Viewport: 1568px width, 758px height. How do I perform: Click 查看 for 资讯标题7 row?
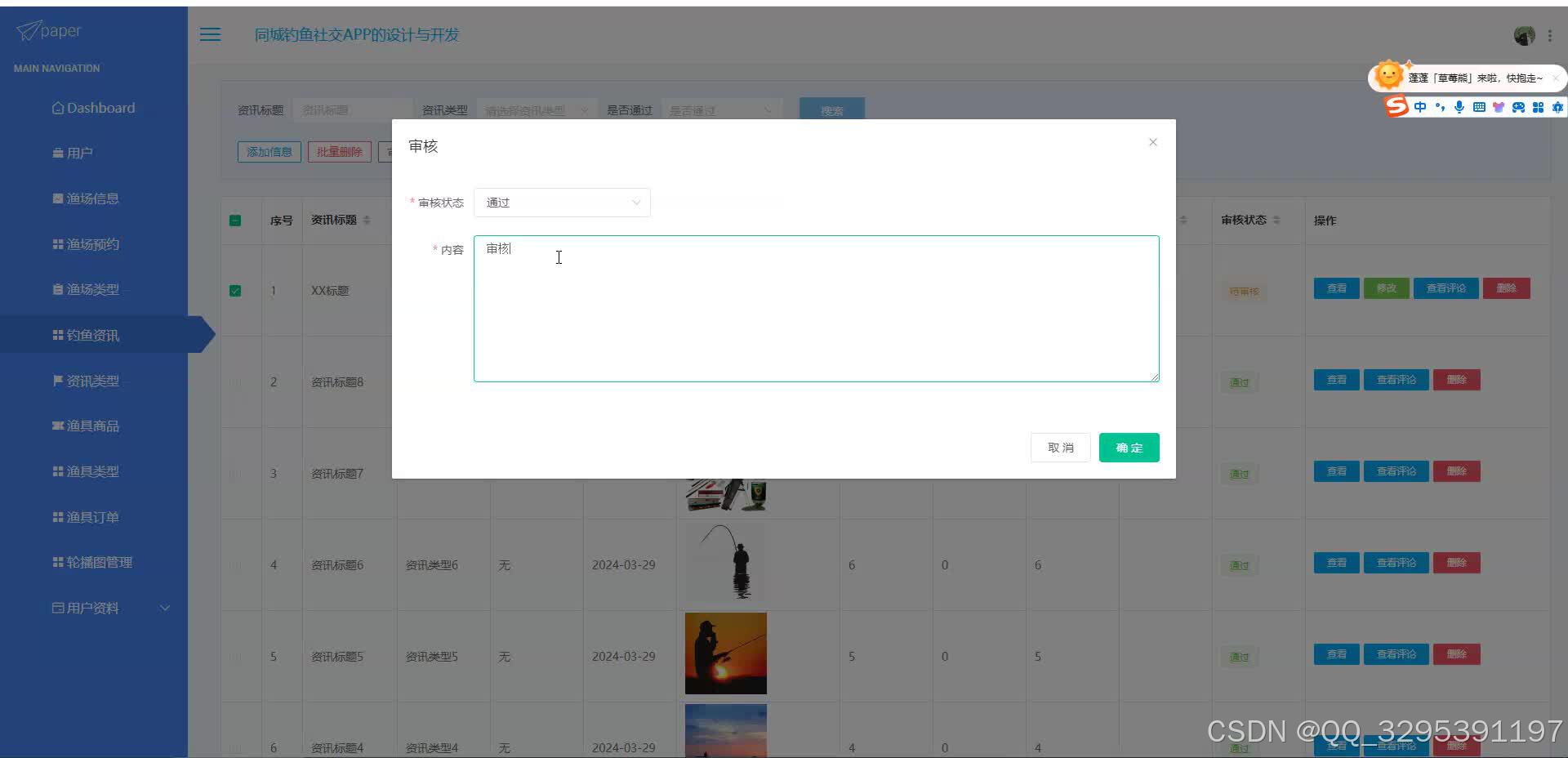pos(1336,471)
